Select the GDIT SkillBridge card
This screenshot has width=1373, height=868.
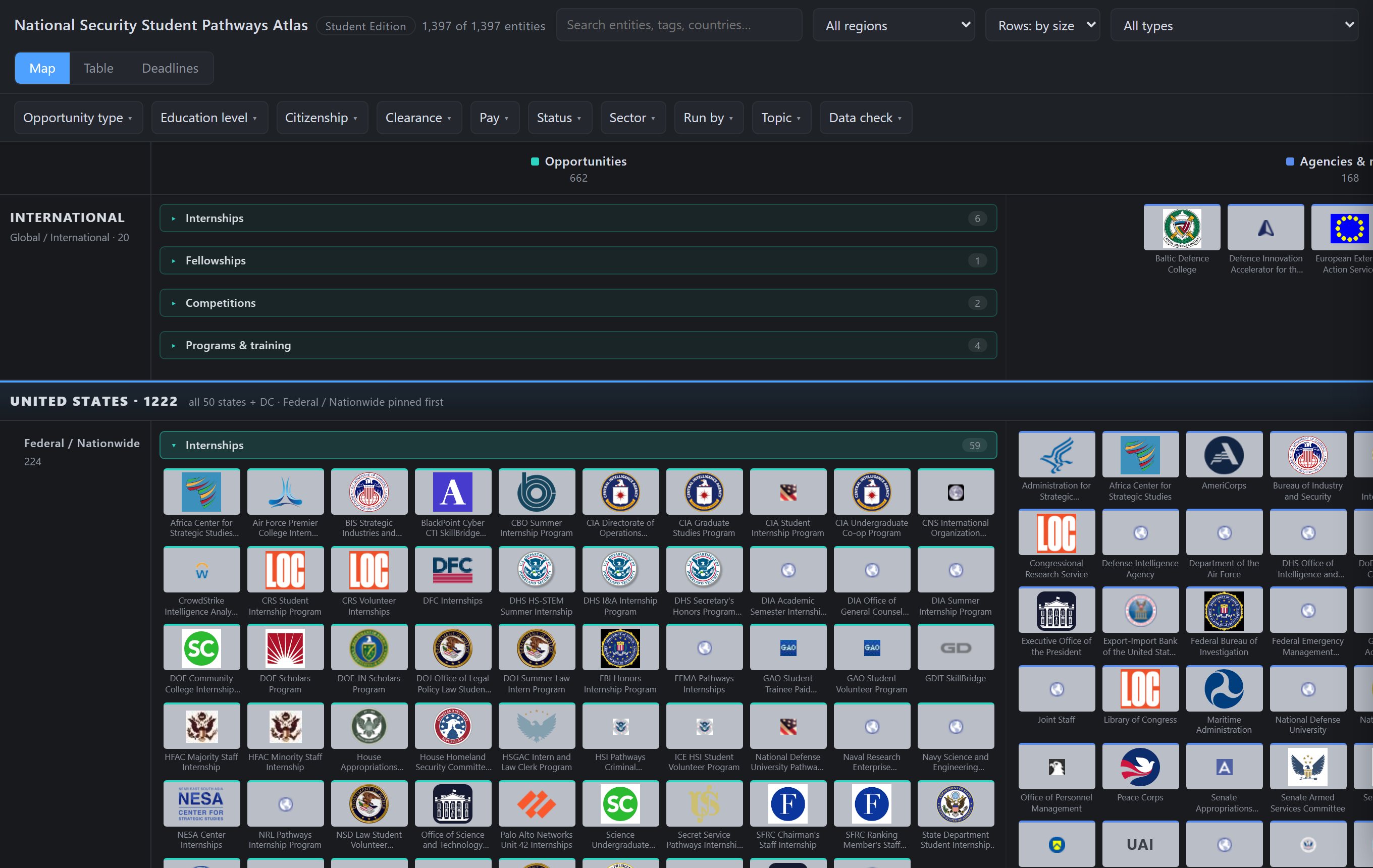click(x=956, y=654)
